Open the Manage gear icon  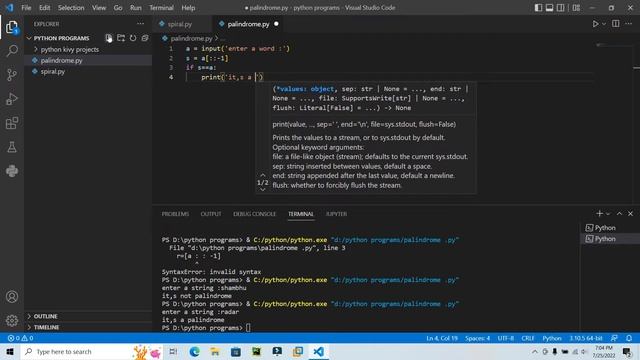12,320
